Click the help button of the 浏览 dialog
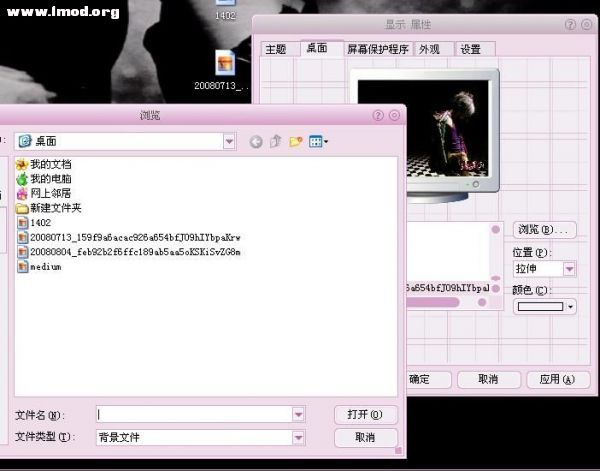 (x=378, y=115)
